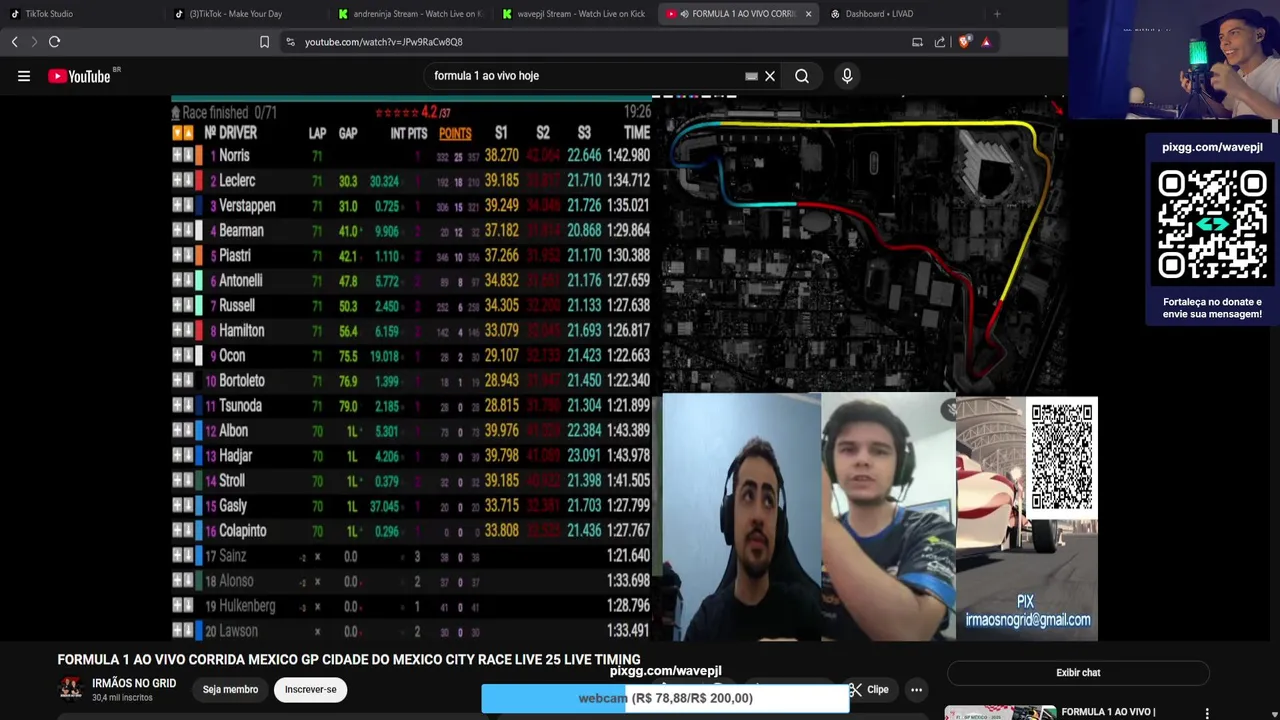Click the Tsunoda driver name
The width and height of the screenshot is (1280, 720).
tap(240, 406)
